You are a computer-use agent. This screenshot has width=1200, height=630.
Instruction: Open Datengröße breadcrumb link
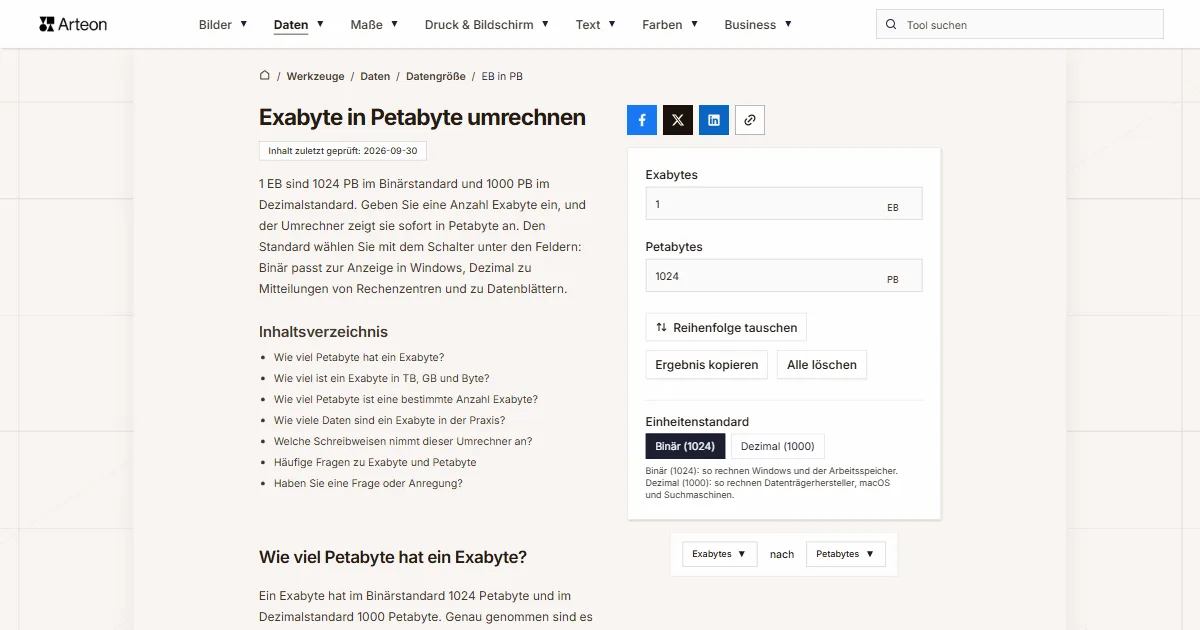click(436, 76)
